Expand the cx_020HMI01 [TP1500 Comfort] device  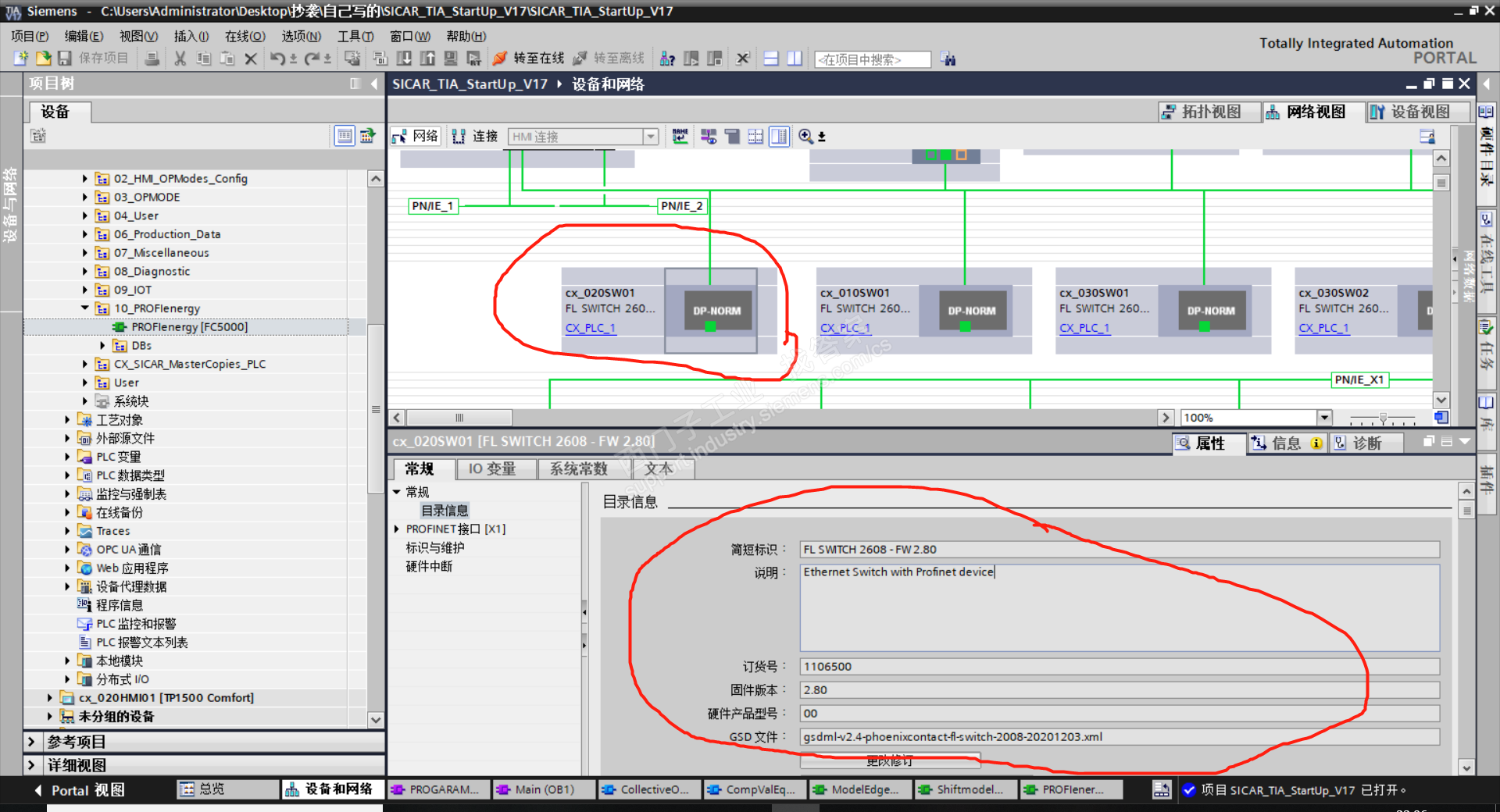tap(50, 698)
